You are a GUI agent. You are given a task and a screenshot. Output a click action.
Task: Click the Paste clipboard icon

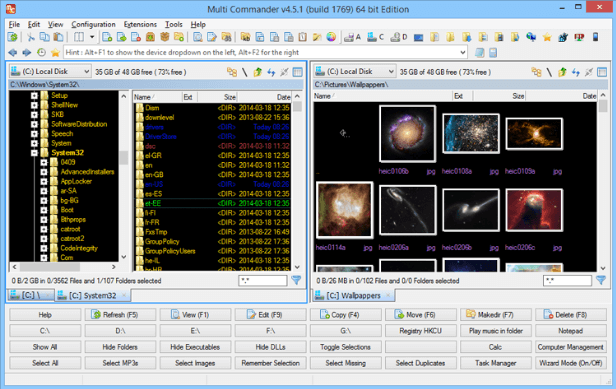coord(59,37)
